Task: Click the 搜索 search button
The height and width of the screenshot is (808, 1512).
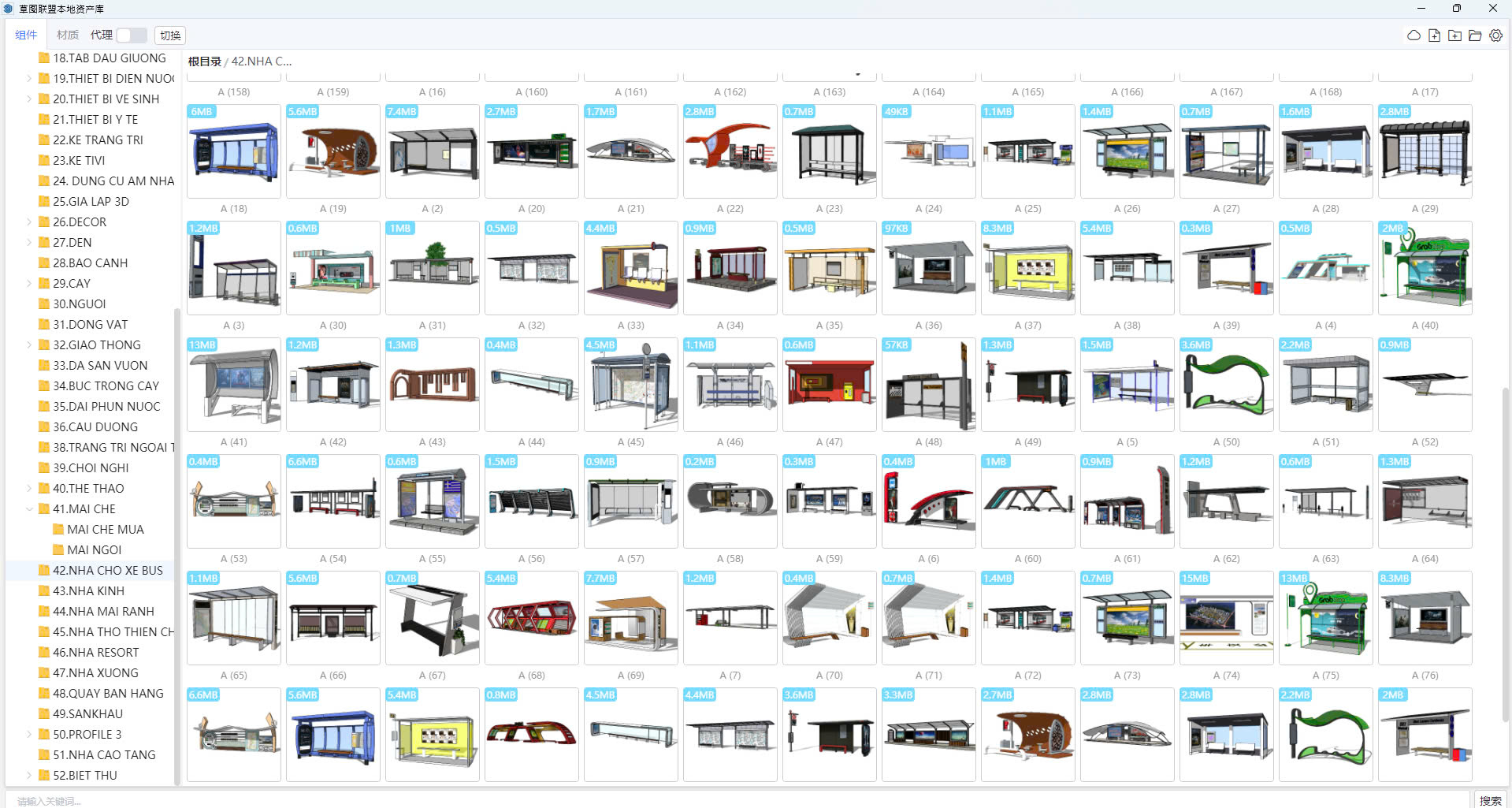Action: tap(1490, 800)
